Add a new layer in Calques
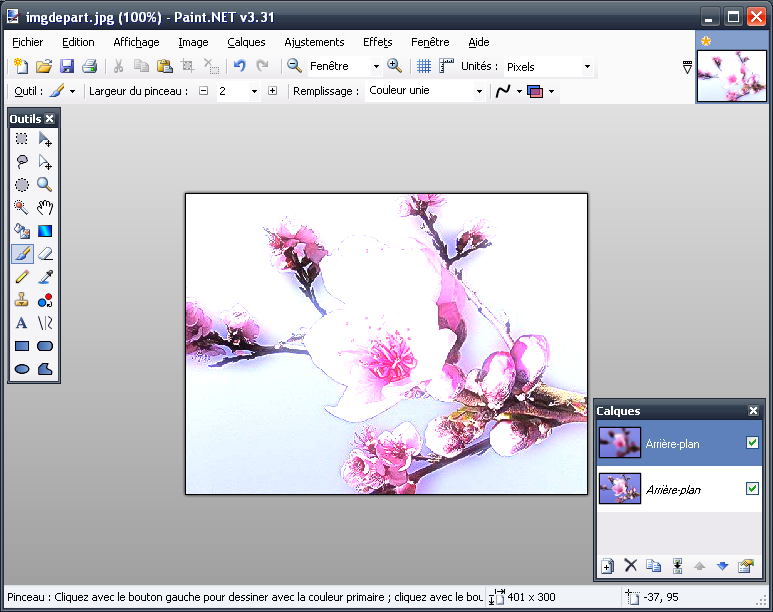The image size is (773, 612). 607,566
